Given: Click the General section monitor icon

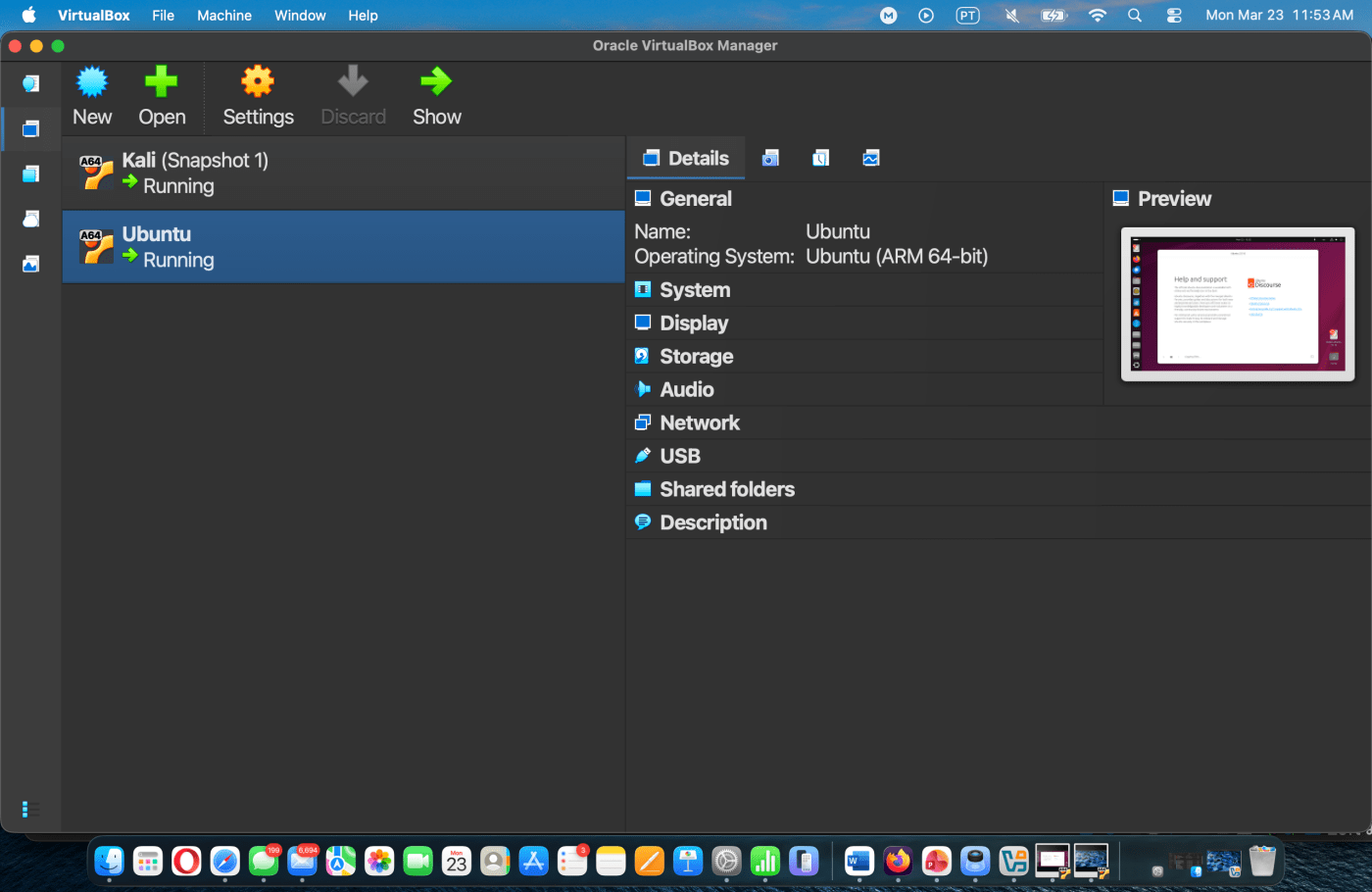Looking at the screenshot, I should coord(643,198).
